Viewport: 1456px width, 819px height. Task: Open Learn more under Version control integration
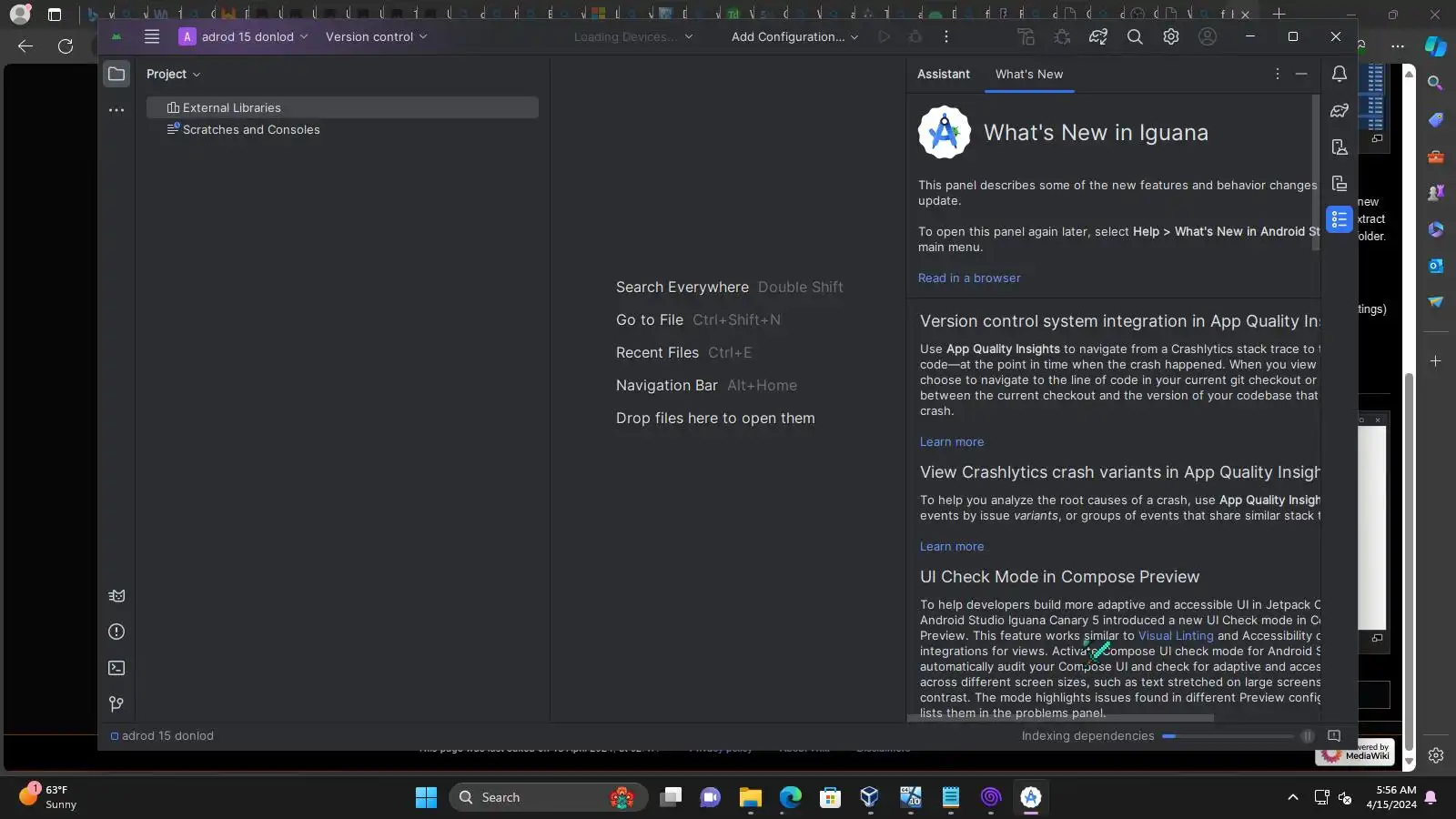click(952, 441)
